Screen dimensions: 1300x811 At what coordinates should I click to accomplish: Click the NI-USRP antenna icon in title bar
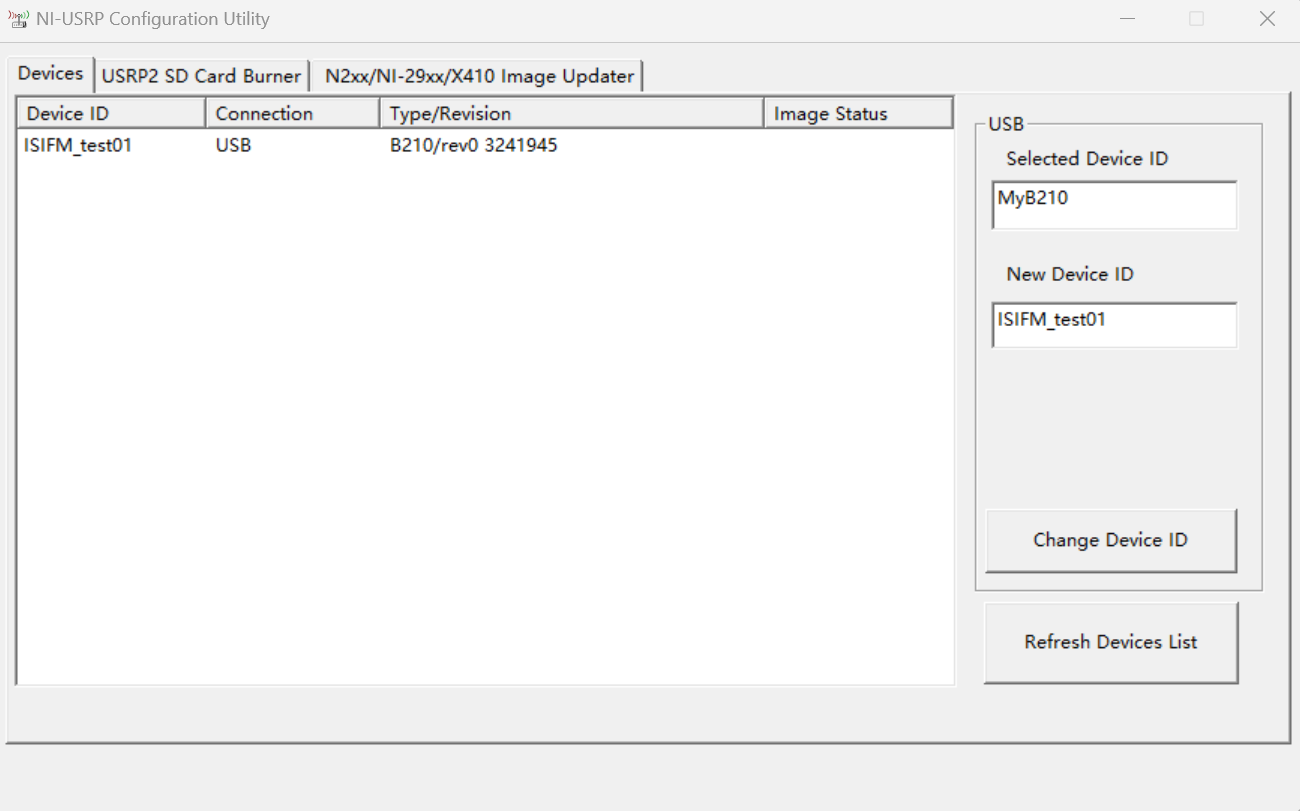pyautogui.click(x=18, y=18)
